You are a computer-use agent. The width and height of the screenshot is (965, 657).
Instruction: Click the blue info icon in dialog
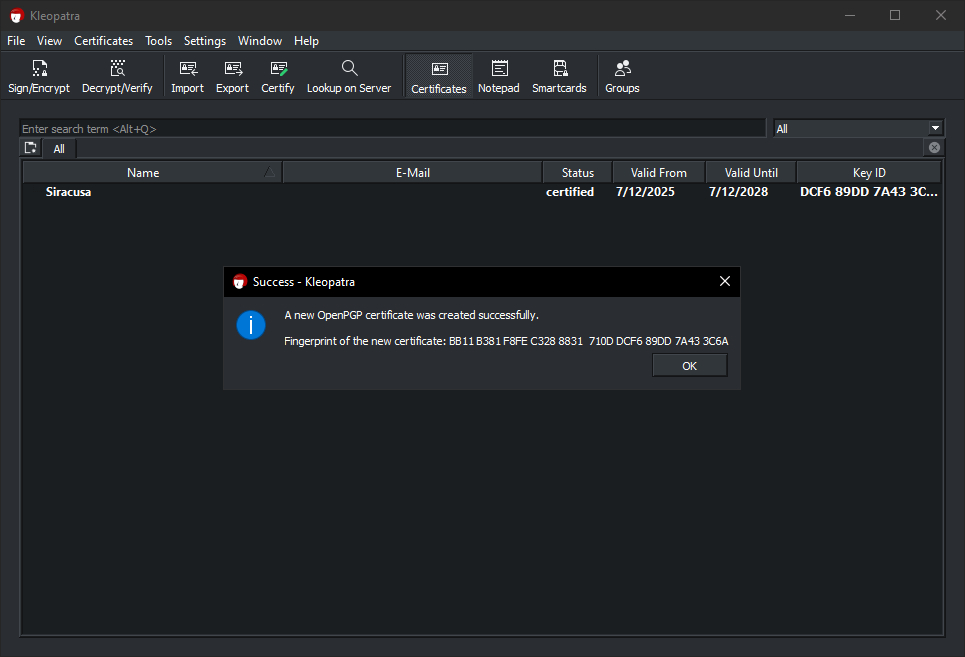[x=250, y=325]
